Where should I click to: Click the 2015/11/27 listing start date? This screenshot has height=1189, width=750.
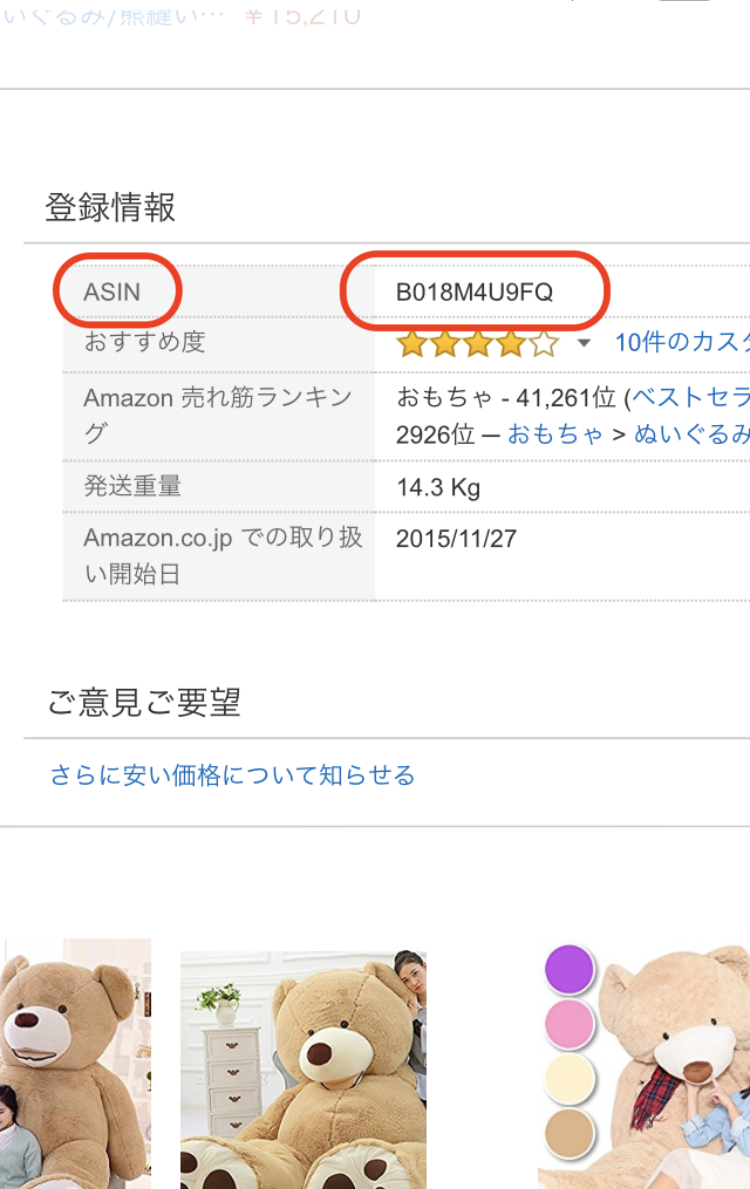point(456,539)
